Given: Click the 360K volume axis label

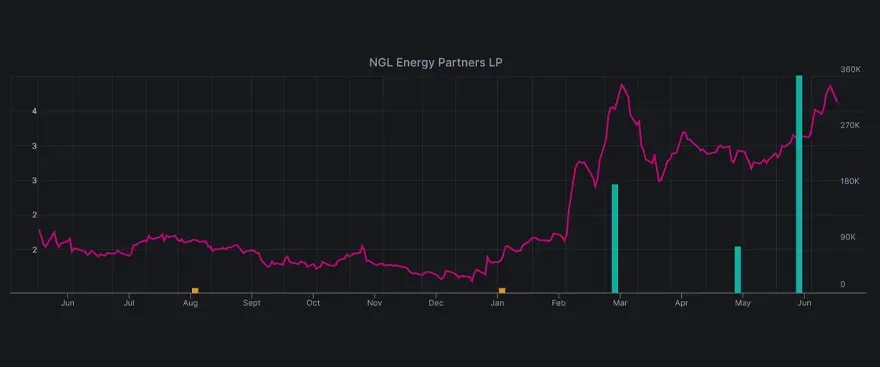Looking at the screenshot, I should click(x=850, y=69).
